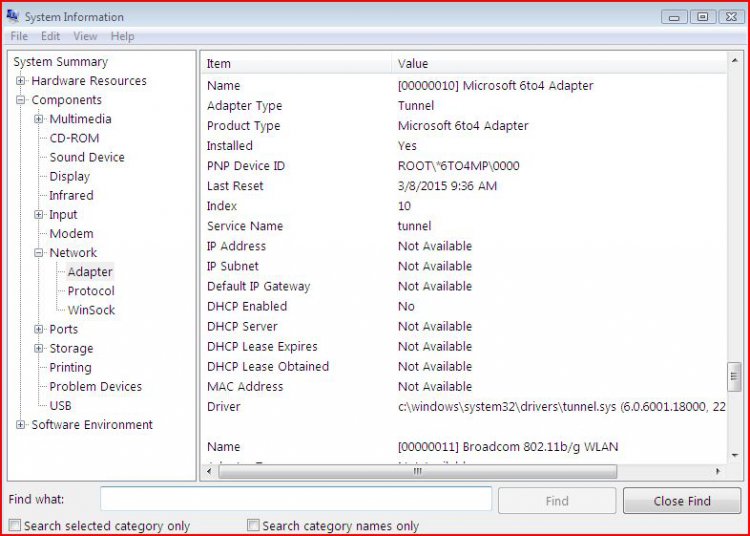Screen dimensions: 750x536
Task: Select the Sound Device tree item
Action: [x=87, y=157]
